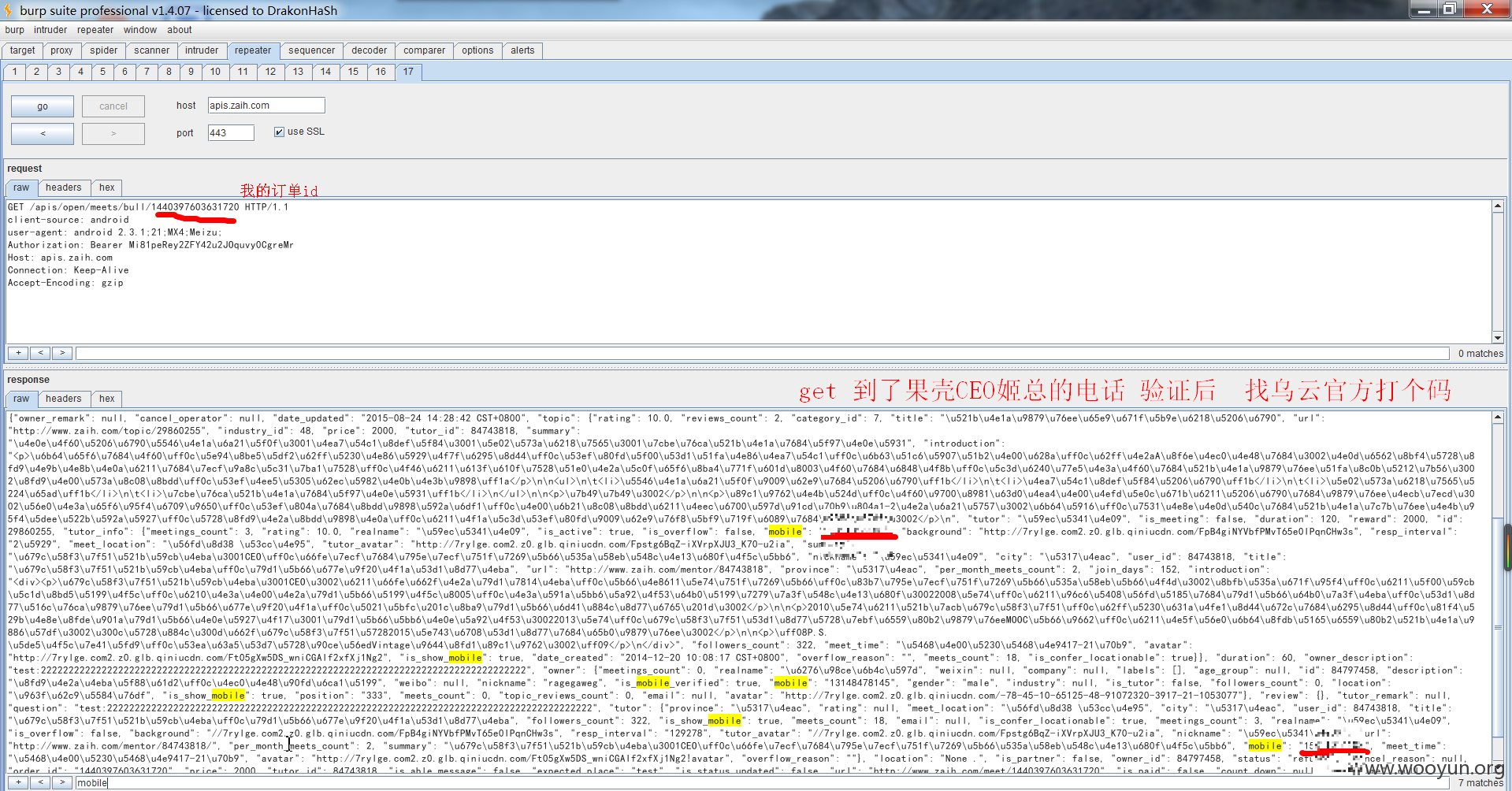
Task: Click request pane scrollbar down arrow
Action: click(1497, 337)
